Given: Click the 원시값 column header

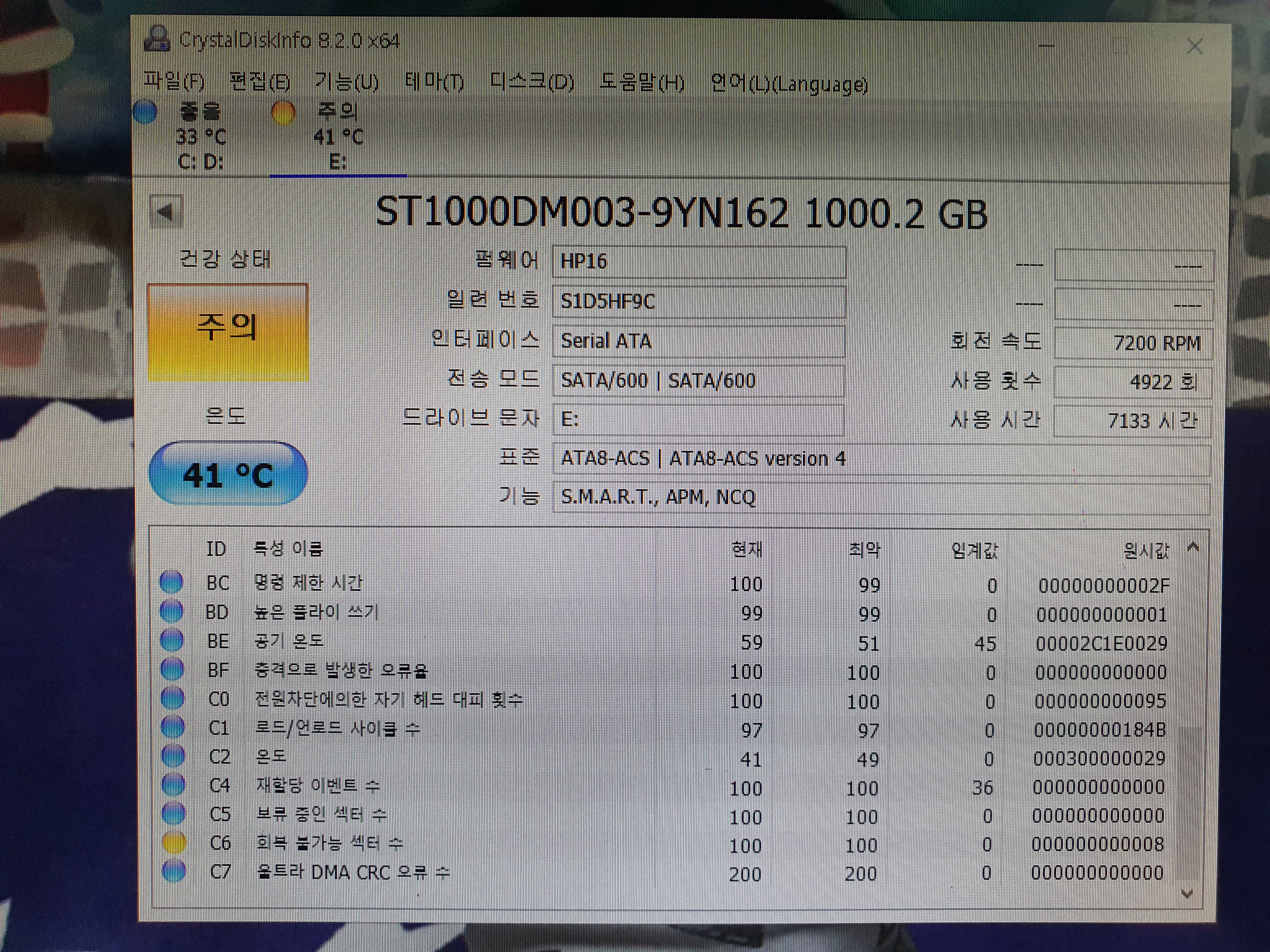Looking at the screenshot, I should (1146, 552).
